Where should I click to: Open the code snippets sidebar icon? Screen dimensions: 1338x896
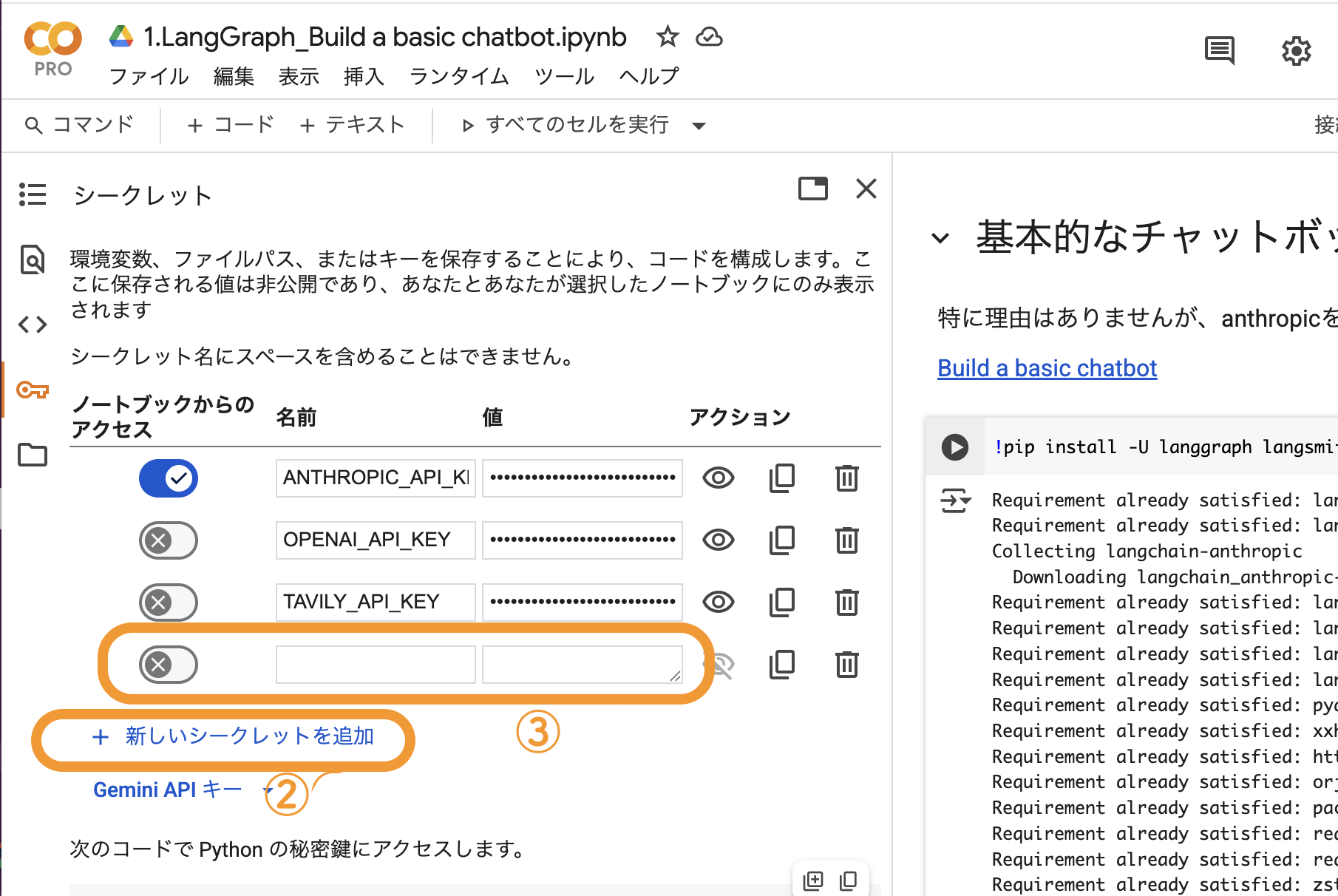pos(33,325)
